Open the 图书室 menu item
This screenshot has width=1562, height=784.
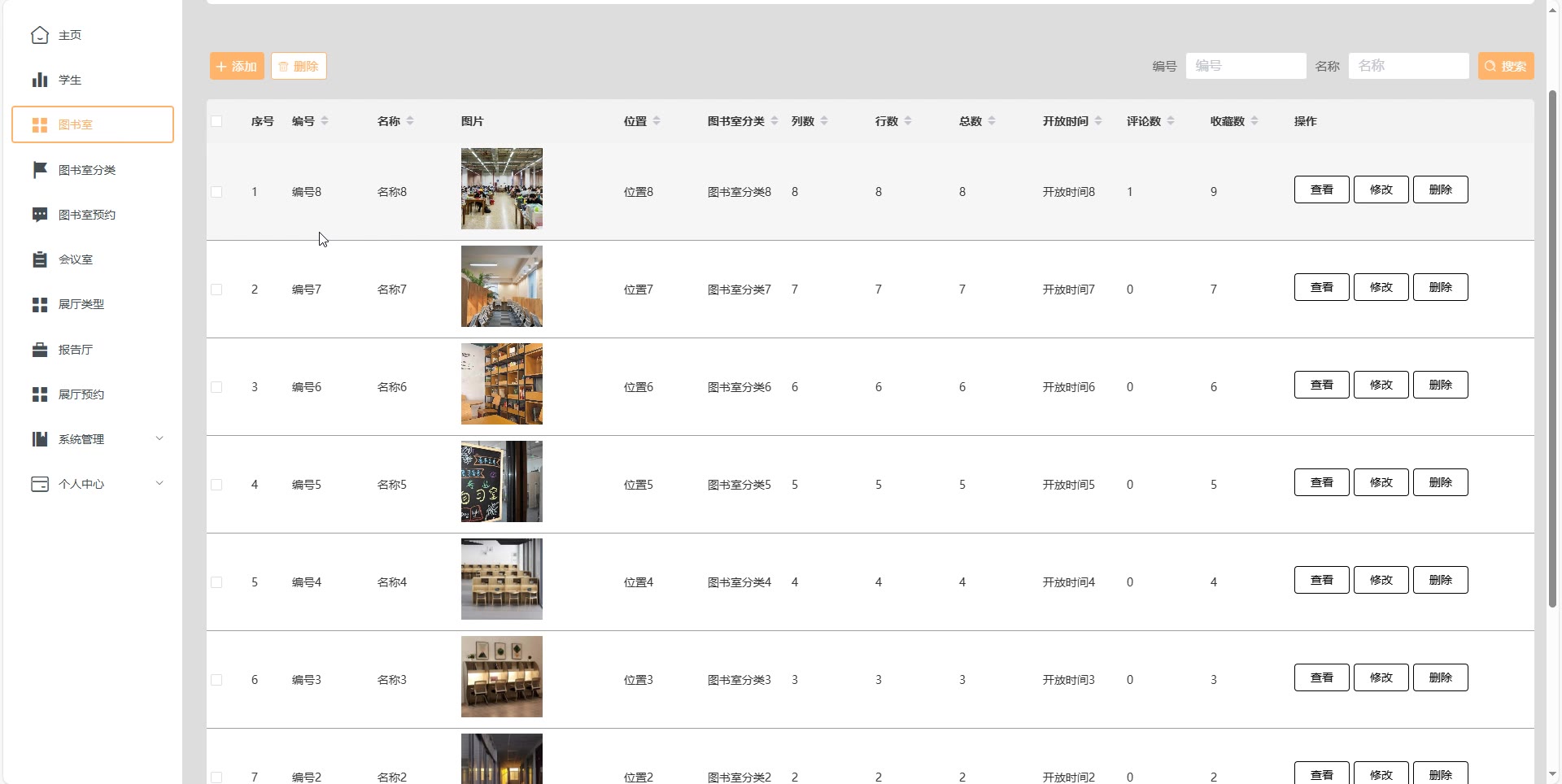click(x=93, y=124)
